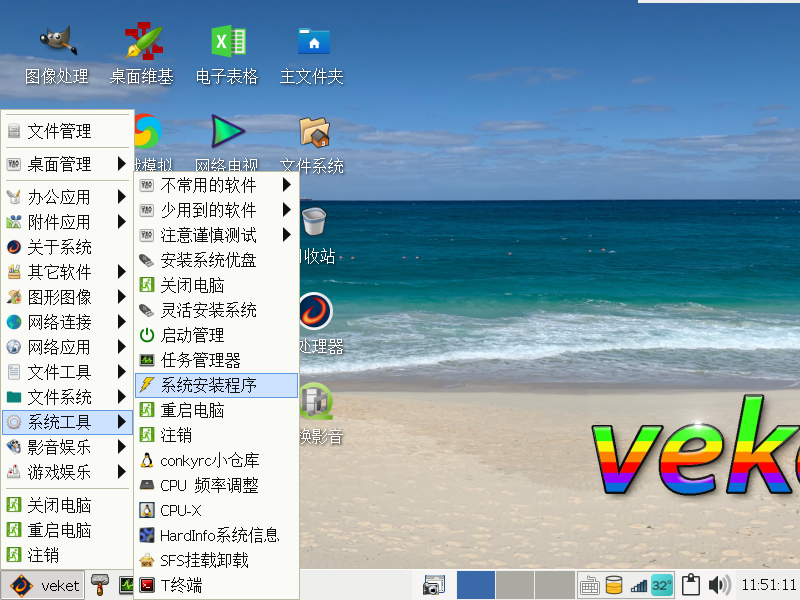The image size is (800, 600).
Task: Launch the 网络电视 play icon
Action: coord(228,132)
